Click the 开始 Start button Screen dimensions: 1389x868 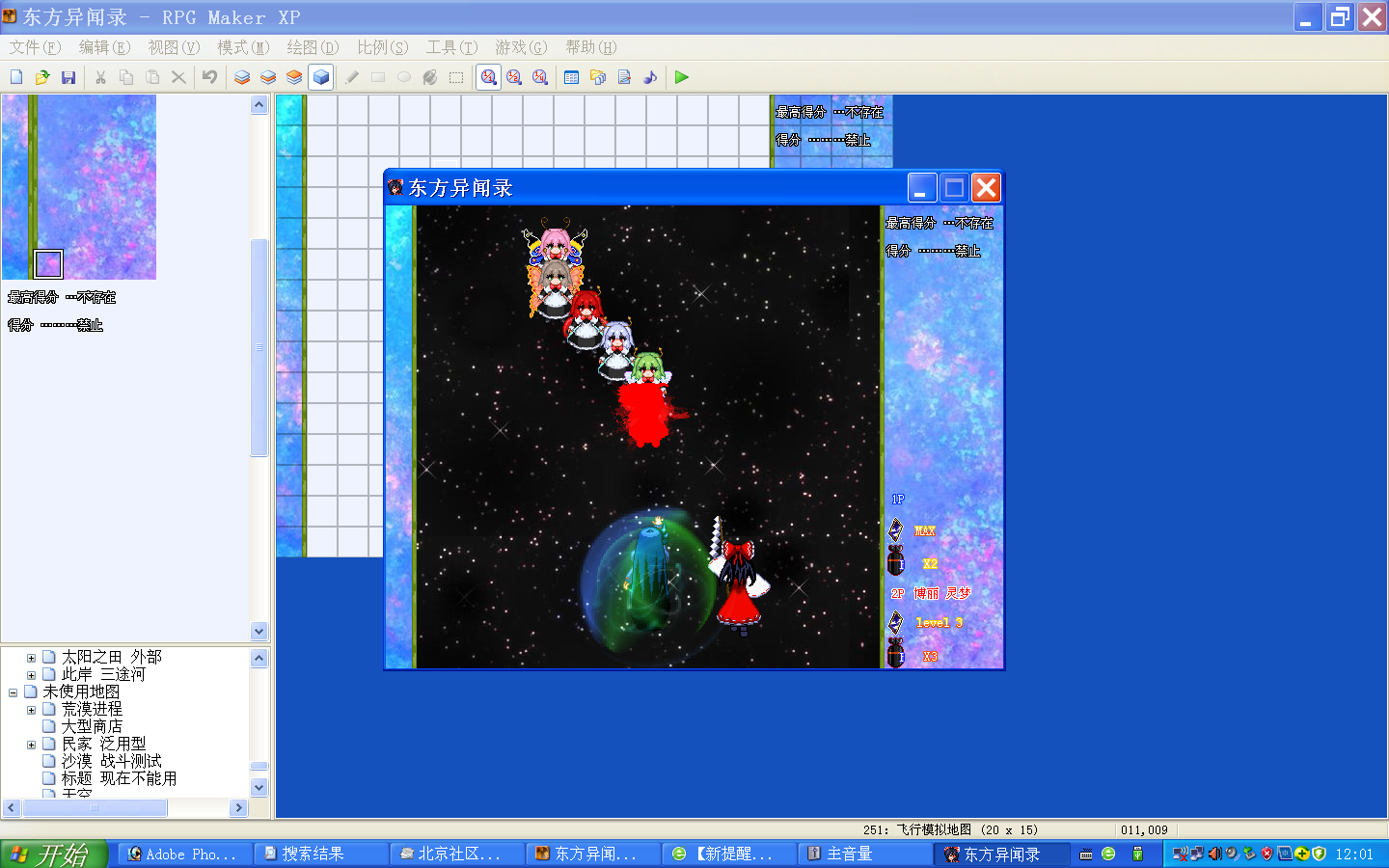(53, 854)
